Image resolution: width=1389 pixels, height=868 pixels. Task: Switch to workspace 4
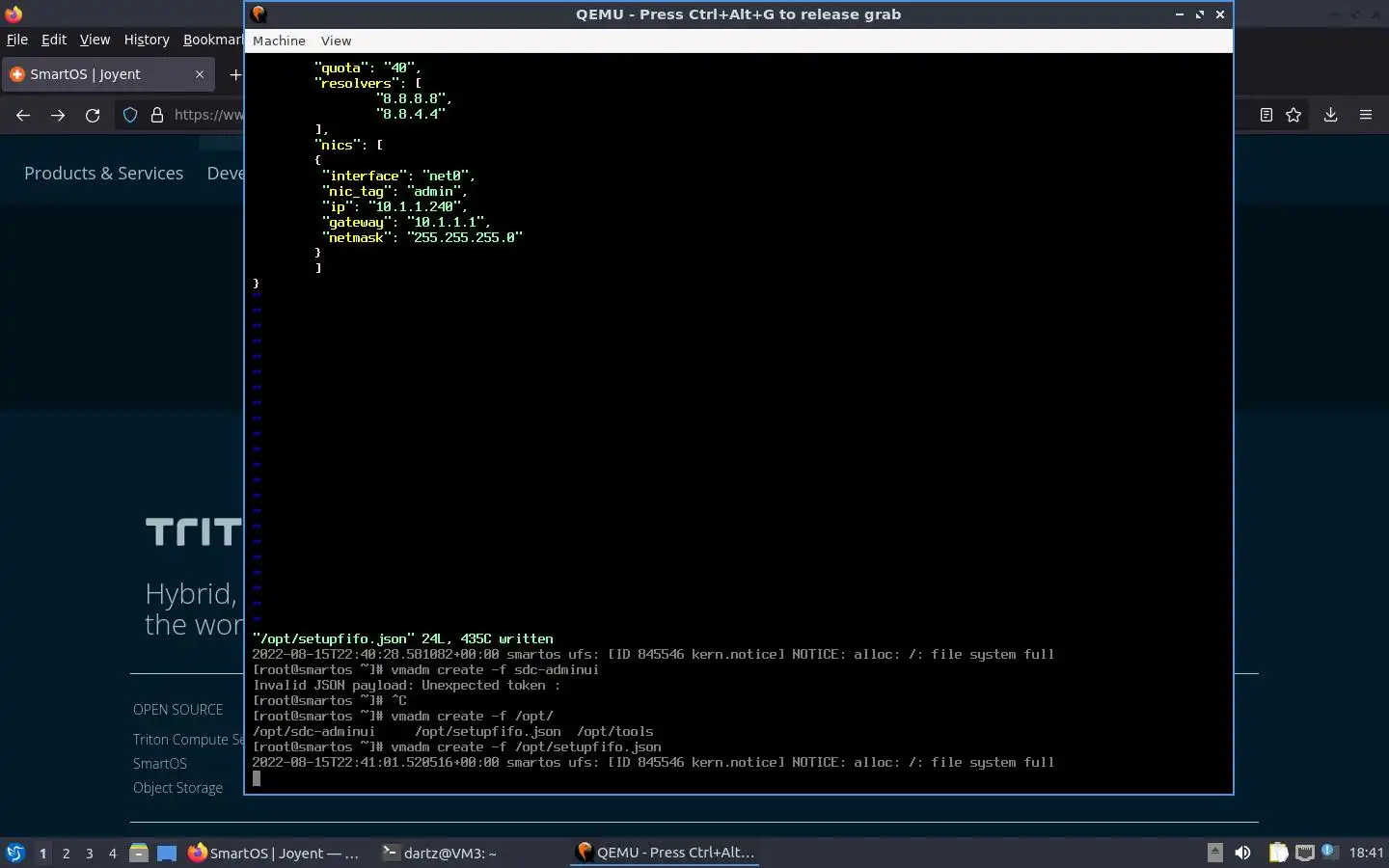[112, 853]
